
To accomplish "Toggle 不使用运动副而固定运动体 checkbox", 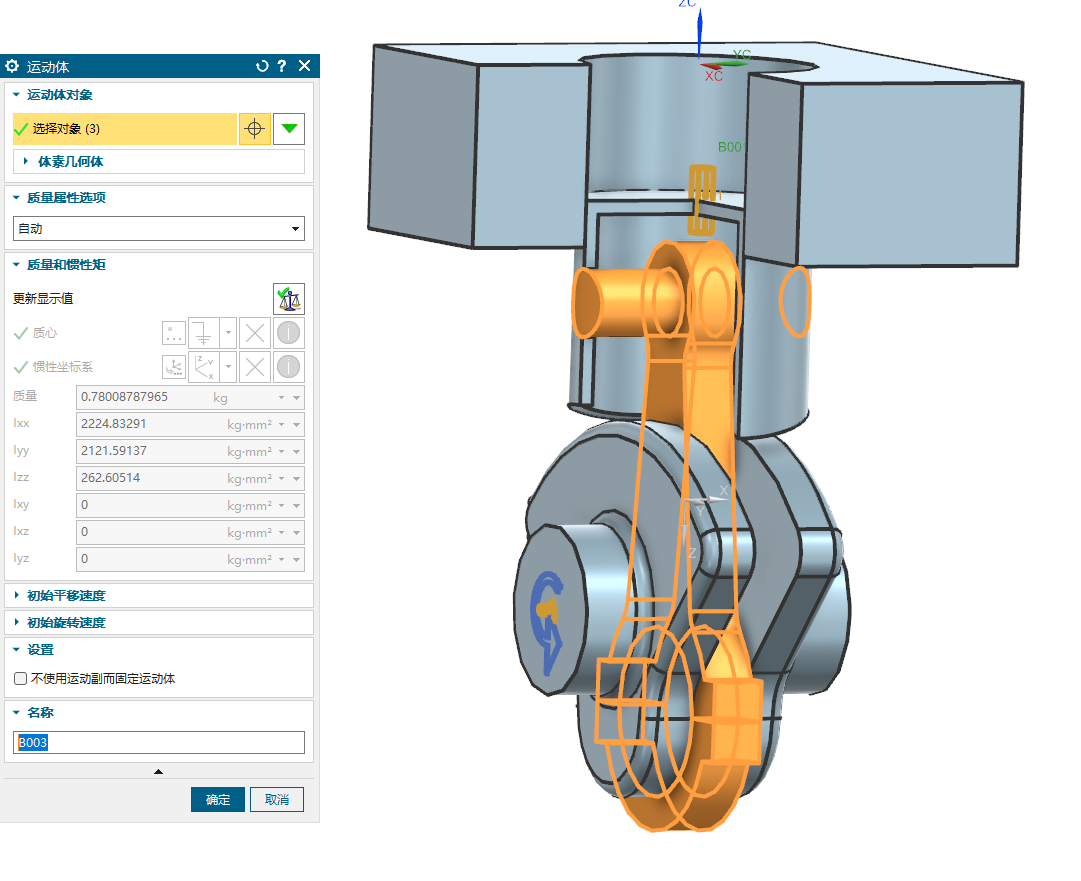I will (x=21, y=679).
